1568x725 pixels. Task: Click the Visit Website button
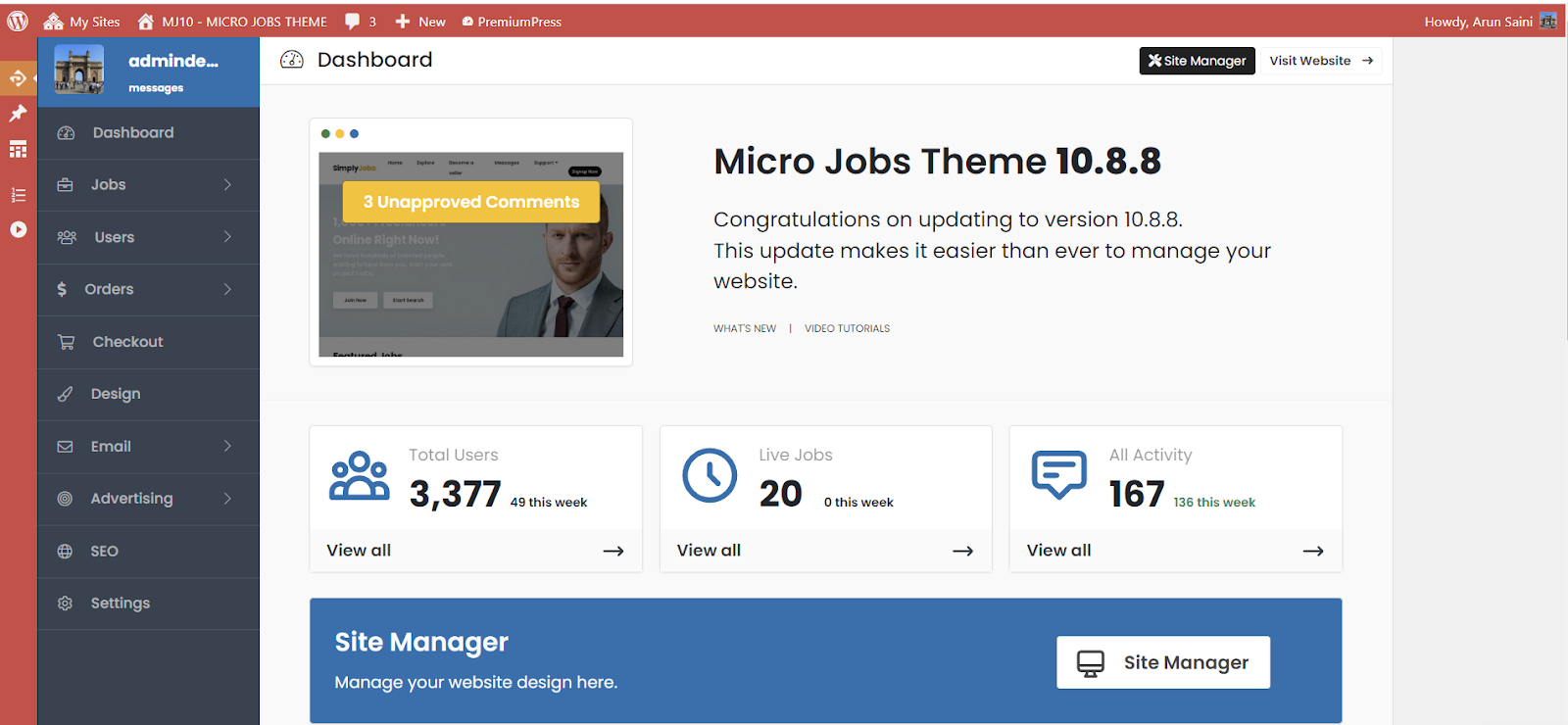[x=1321, y=61]
